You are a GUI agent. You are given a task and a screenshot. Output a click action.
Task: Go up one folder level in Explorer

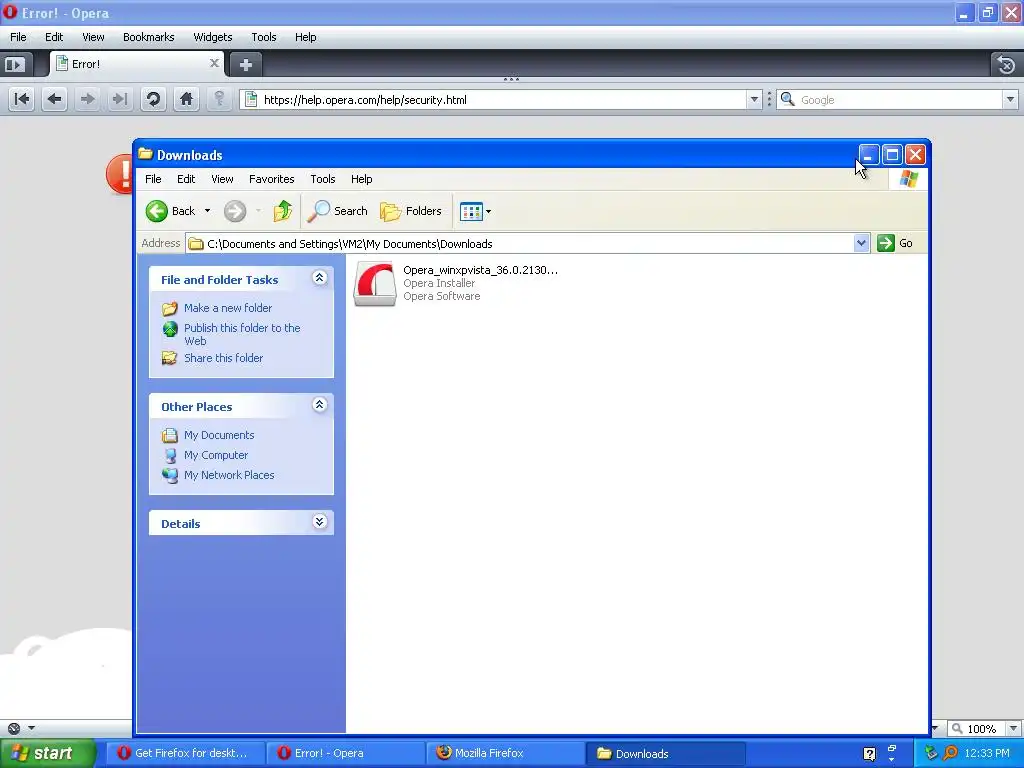[x=282, y=211]
